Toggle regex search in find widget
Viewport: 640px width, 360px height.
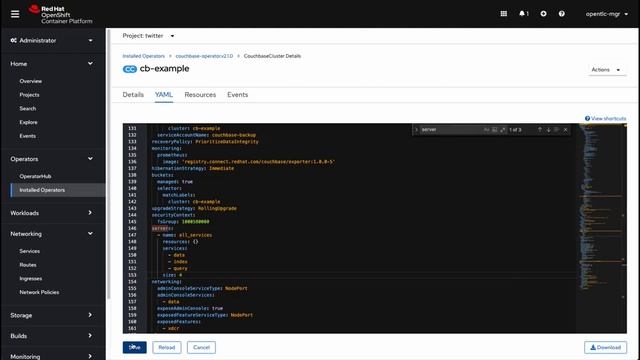tap(503, 129)
